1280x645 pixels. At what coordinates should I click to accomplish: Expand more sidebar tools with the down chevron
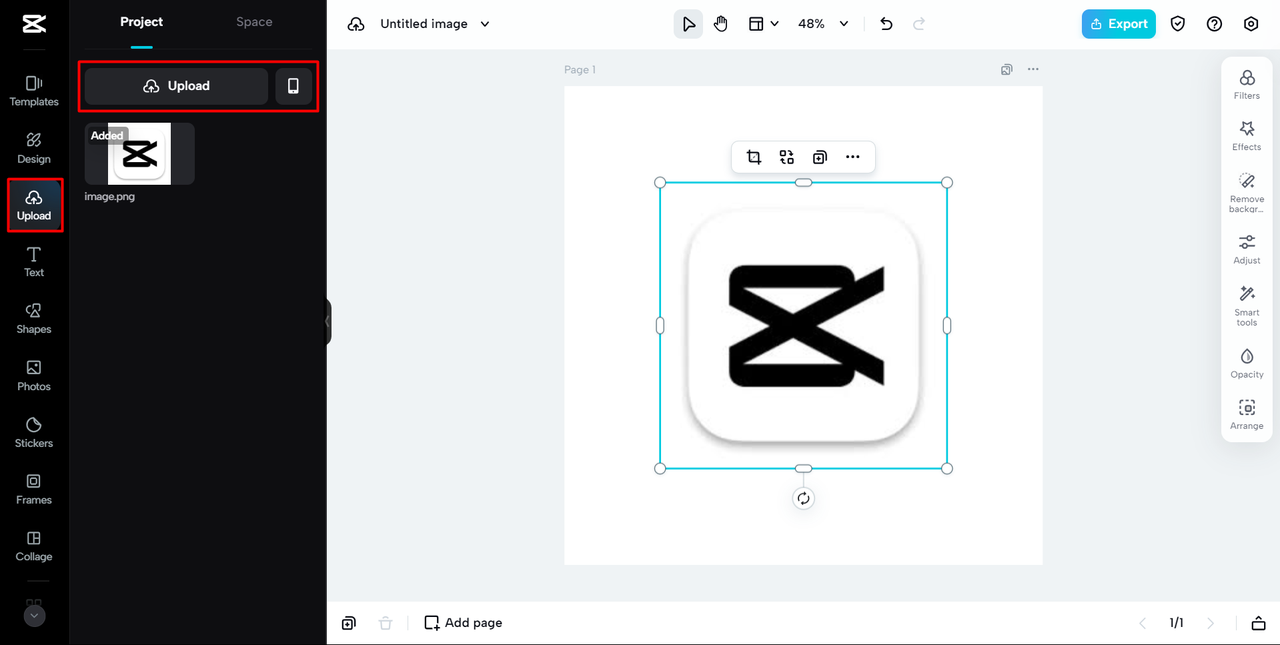click(x=34, y=616)
